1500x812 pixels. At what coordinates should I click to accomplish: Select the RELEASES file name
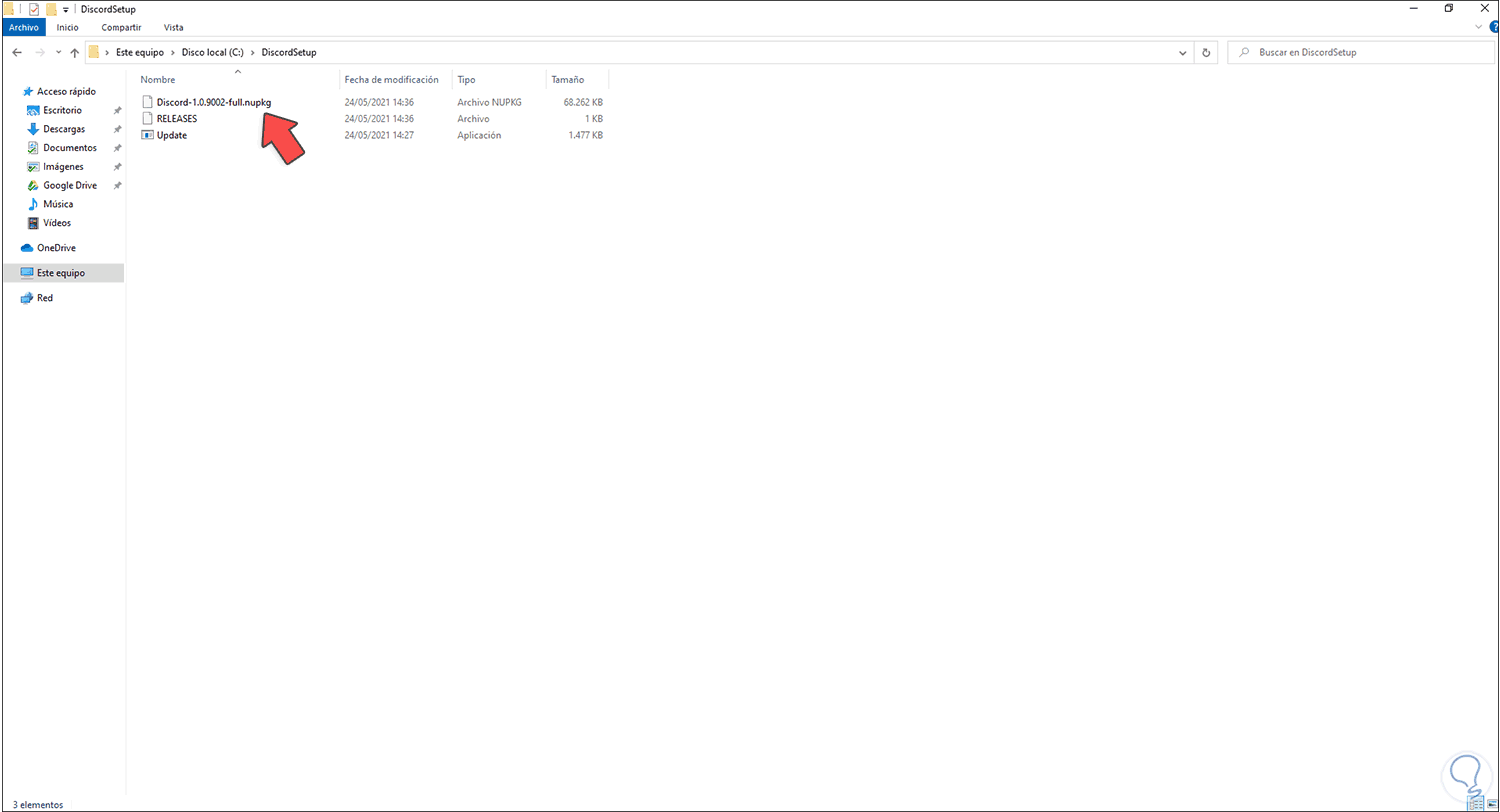tap(177, 118)
